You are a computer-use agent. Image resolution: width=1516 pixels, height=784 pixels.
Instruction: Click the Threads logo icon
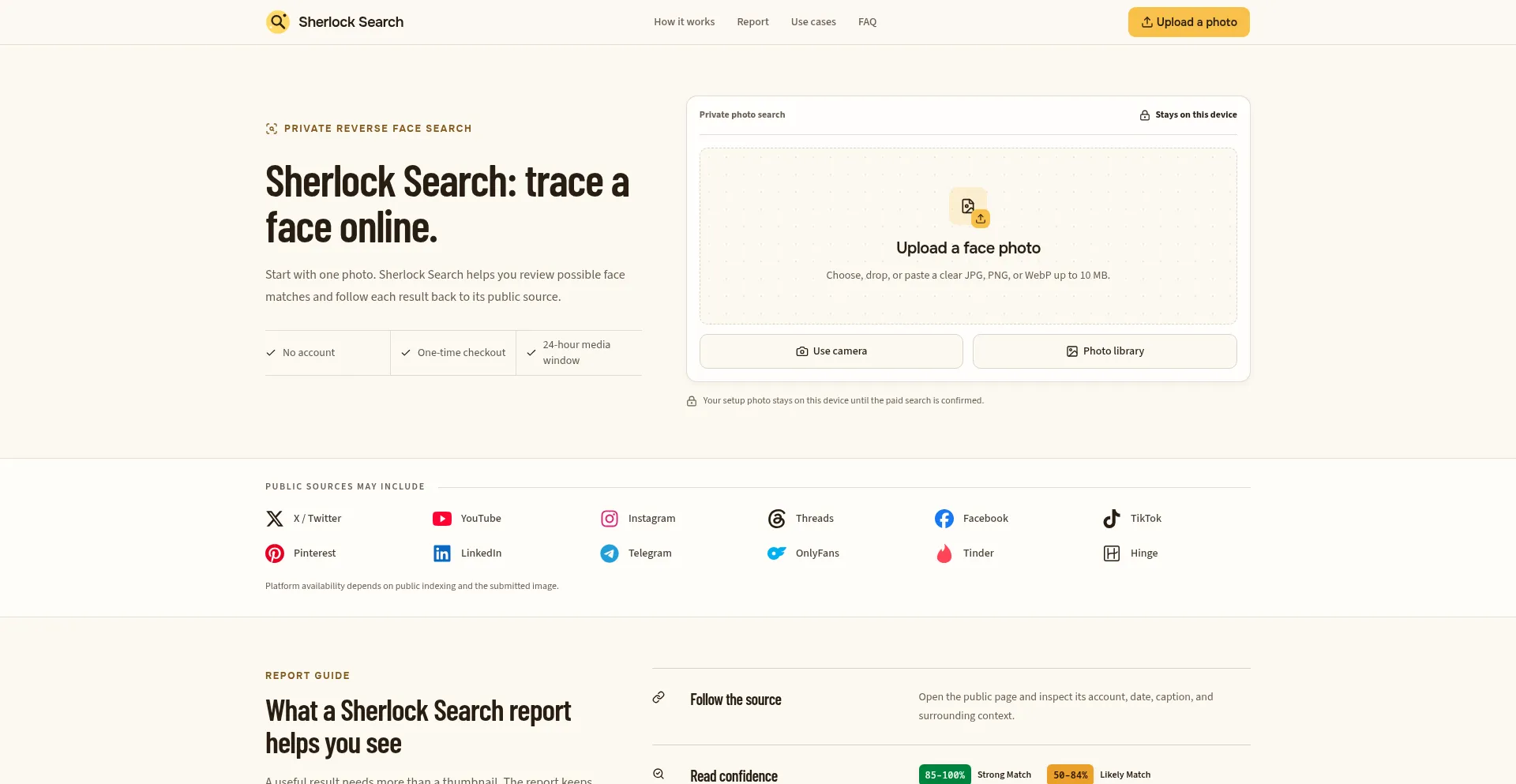click(x=777, y=519)
